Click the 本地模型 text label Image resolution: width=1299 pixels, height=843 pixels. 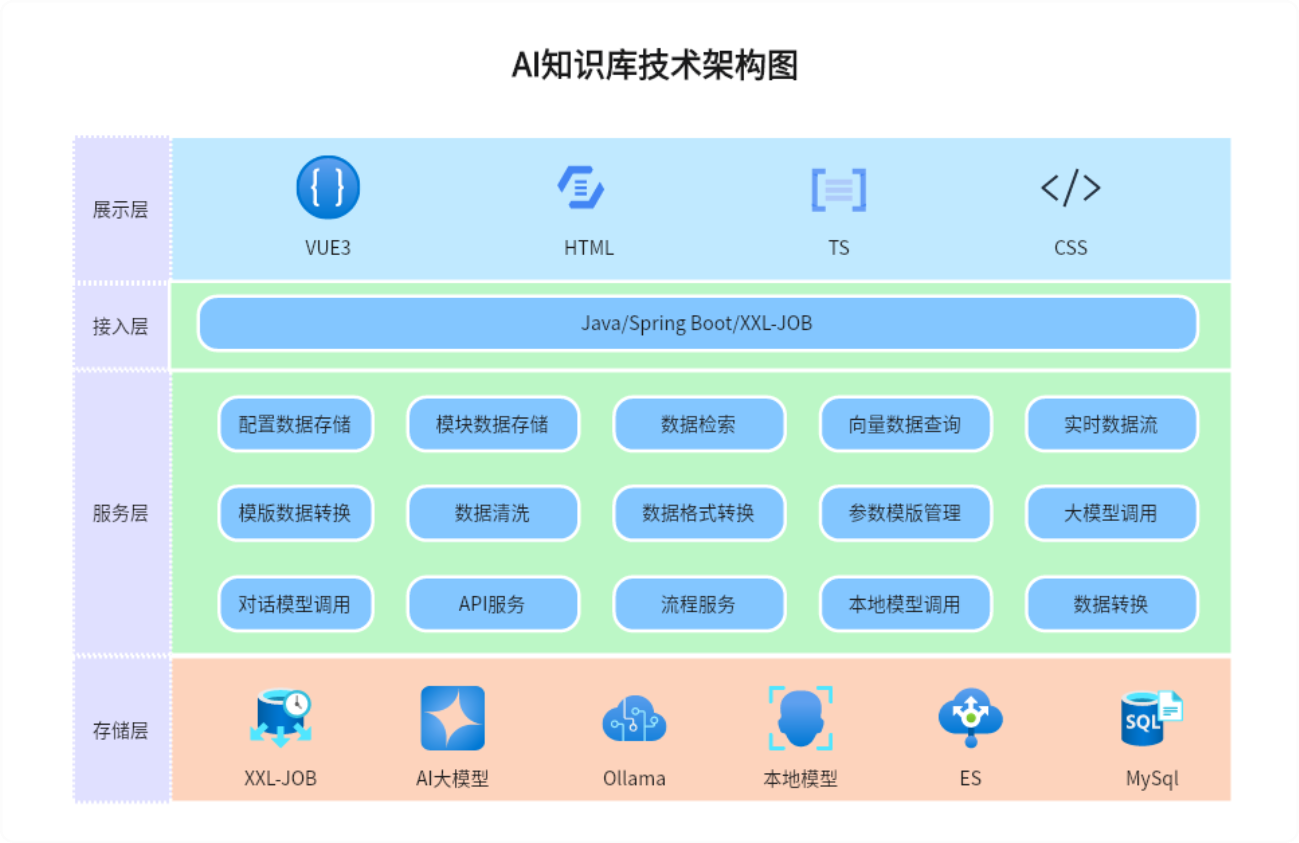point(800,778)
